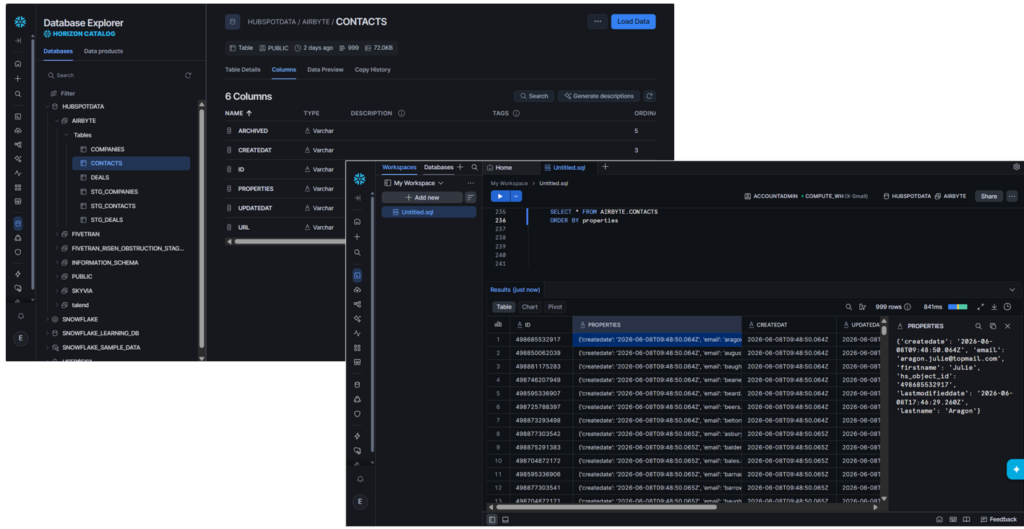1024x529 pixels.
Task: Expand results pane to full screen
Action: [980, 307]
